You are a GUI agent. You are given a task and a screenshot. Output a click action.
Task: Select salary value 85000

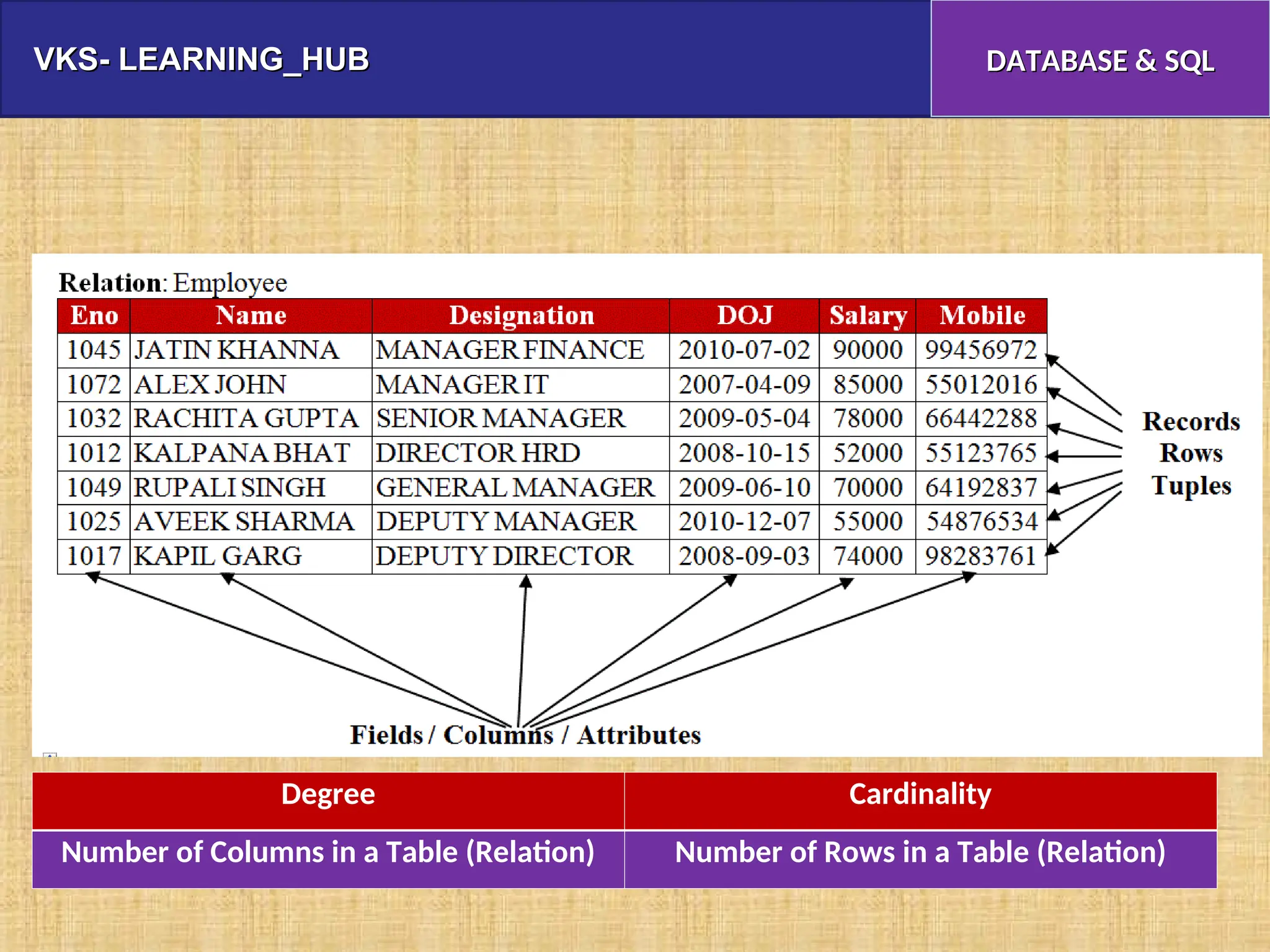[x=868, y=385]
